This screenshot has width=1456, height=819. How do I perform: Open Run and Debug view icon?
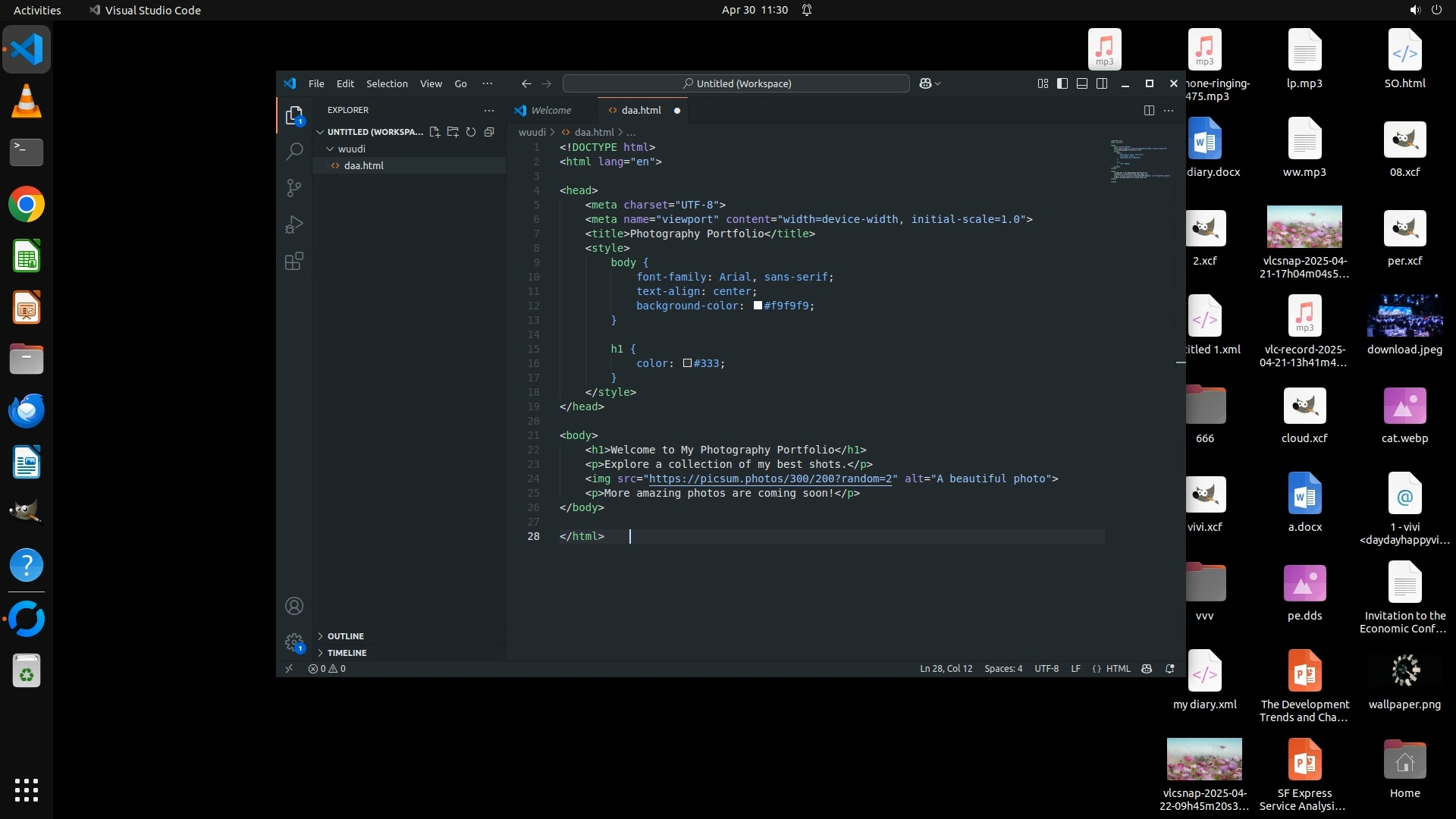tap(294, 224)
